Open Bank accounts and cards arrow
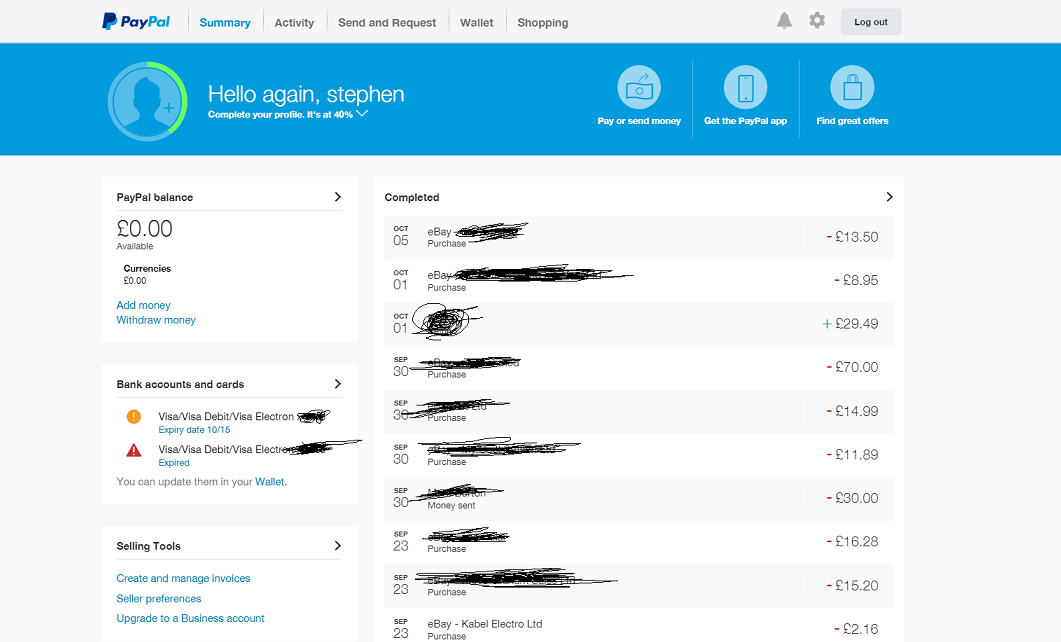This screenshot has width=1061, height=642. tap(338, 384)
